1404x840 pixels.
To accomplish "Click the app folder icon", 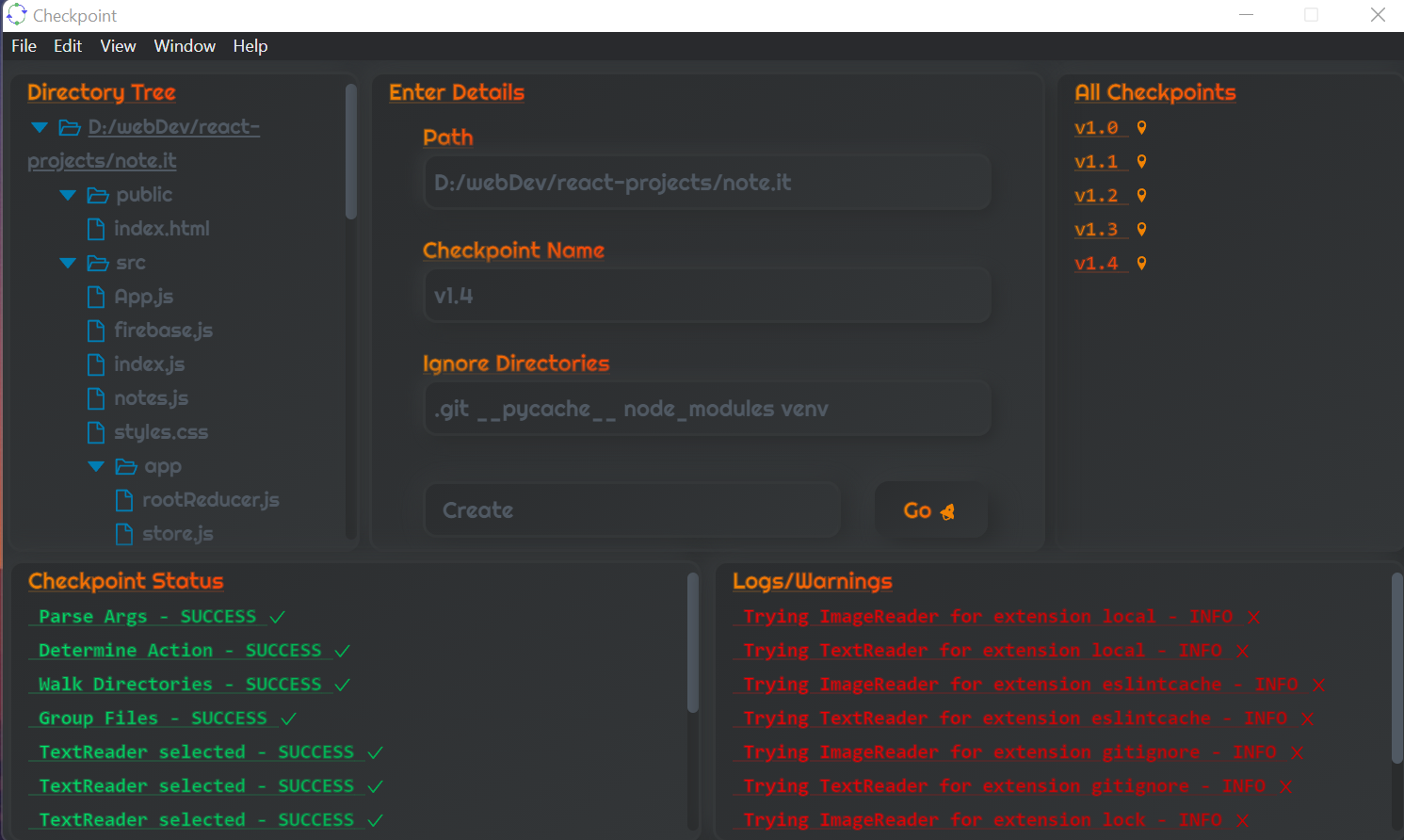I will 126,466.
